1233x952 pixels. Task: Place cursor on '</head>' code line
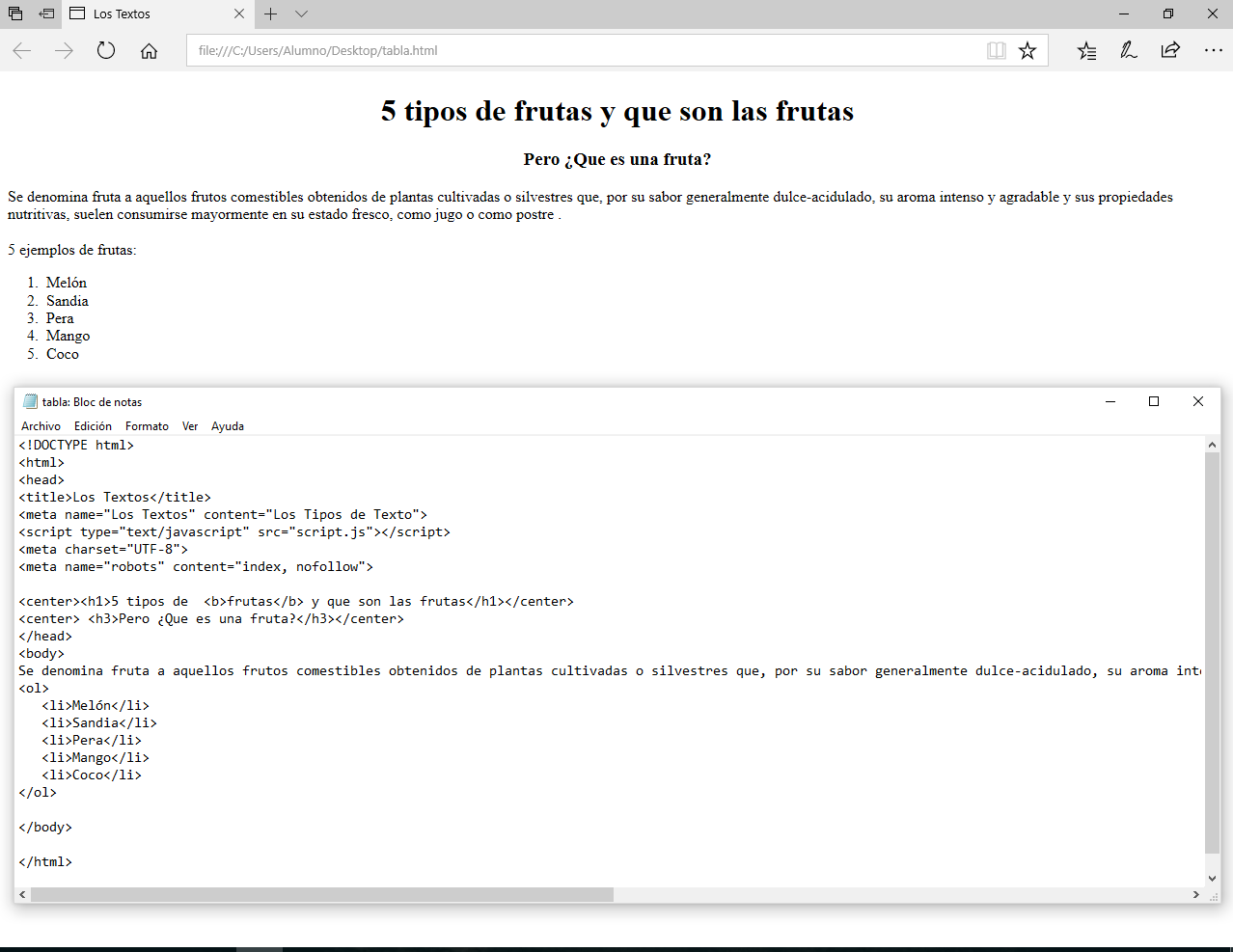pos(45,636)
